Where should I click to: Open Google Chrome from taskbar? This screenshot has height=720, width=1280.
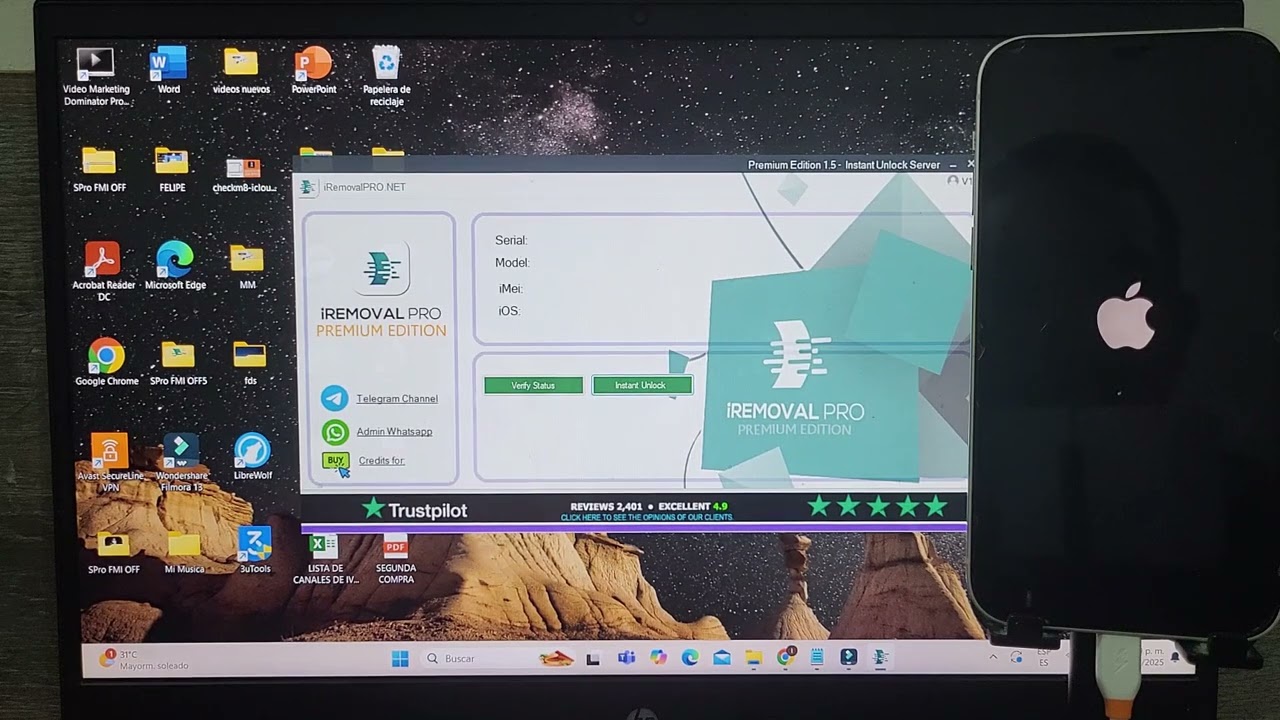click(x=786, y=657)
